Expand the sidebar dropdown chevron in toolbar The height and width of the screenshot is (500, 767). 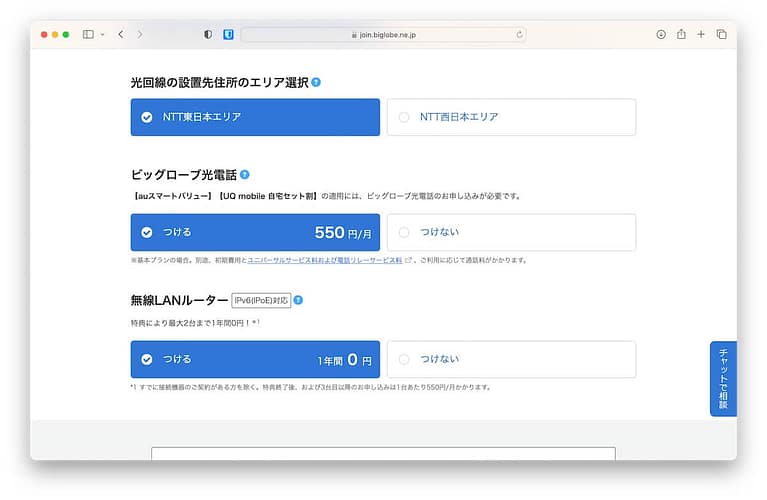[101, 34]
